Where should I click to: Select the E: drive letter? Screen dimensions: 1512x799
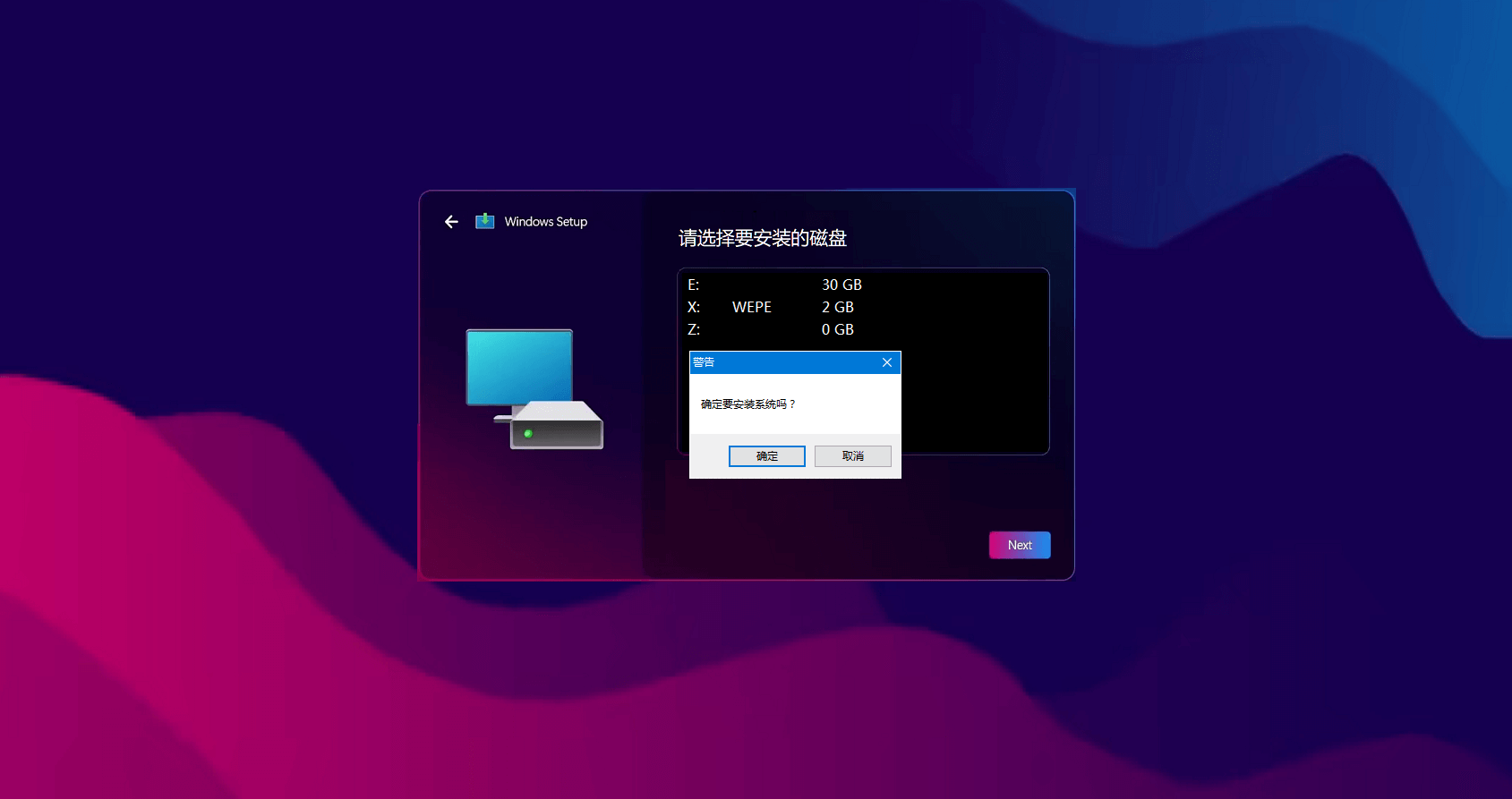[x=693, y=285]
